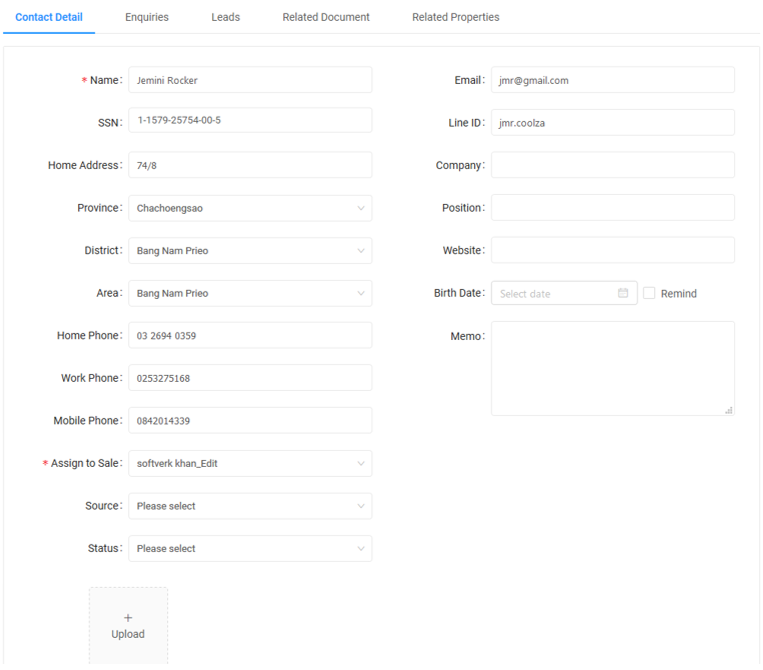Open the District dropdown
Image resolution: width=763 pixels, height=670 pixels.
[250, 251]
